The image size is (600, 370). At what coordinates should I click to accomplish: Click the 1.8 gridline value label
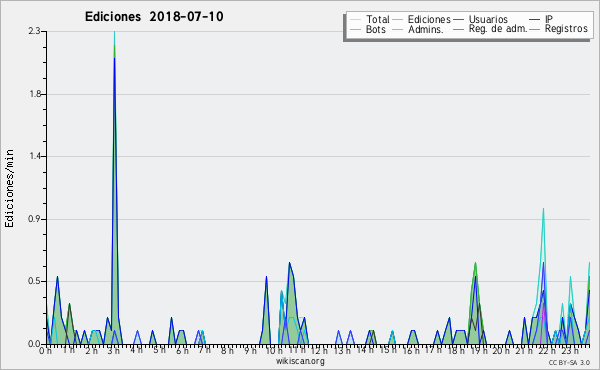click(35, 94)
